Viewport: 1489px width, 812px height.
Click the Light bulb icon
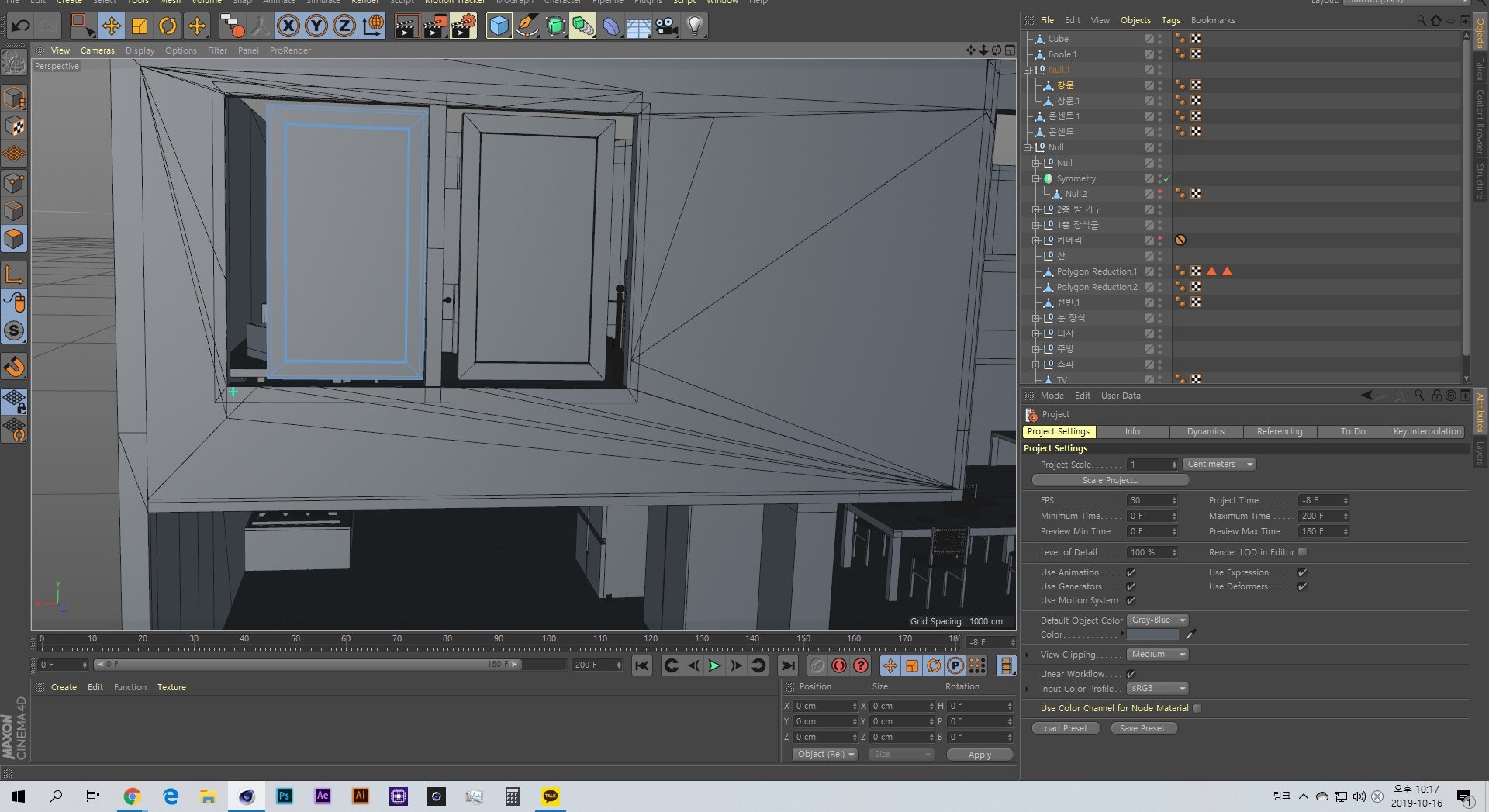695,26
